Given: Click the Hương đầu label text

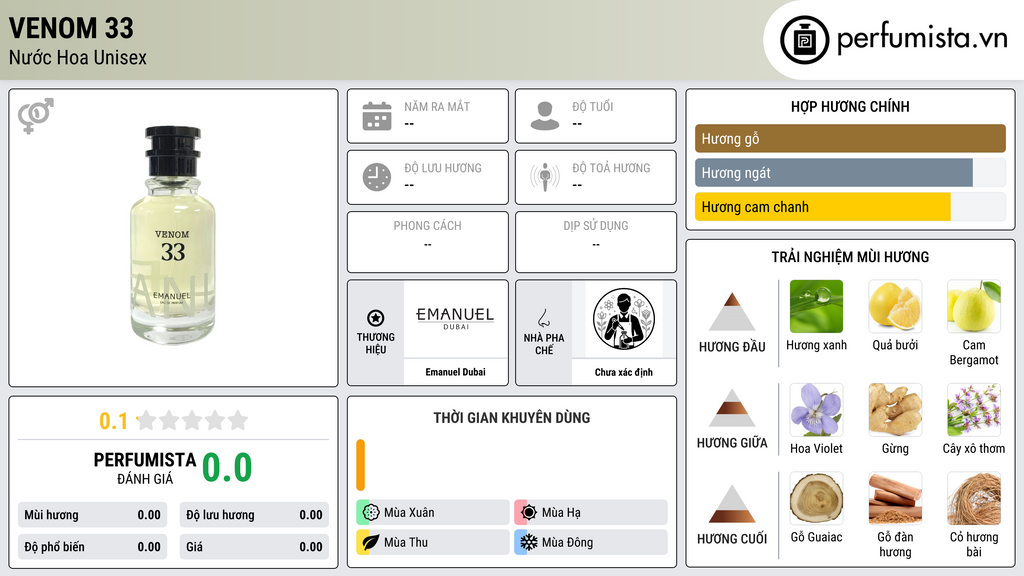Looking at the screenshot, I should pyautogui.click(x=732, y=347).
